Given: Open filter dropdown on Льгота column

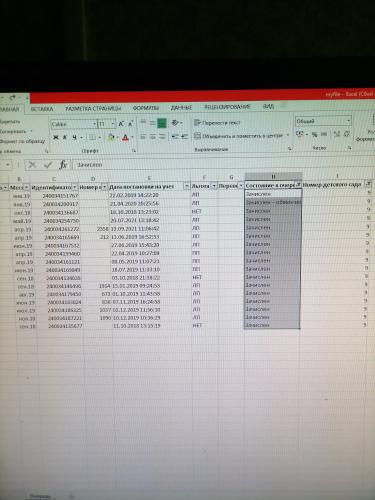Looking at the screenshot, I should point(214,186).
